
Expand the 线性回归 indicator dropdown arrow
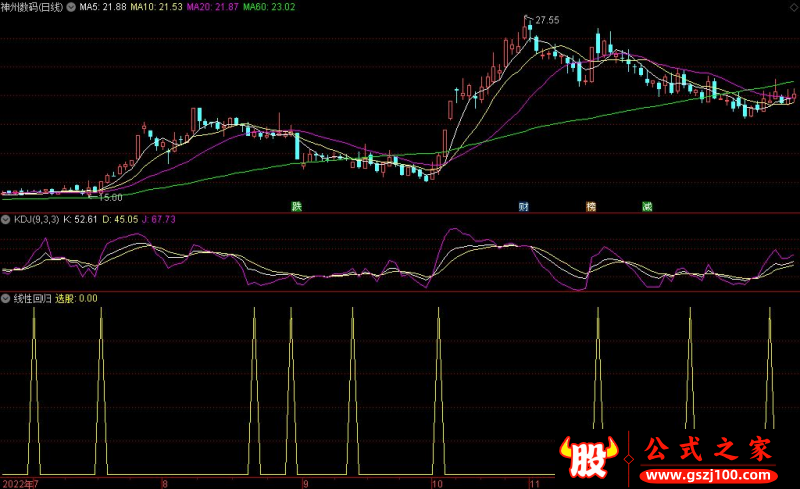[6, 298]
